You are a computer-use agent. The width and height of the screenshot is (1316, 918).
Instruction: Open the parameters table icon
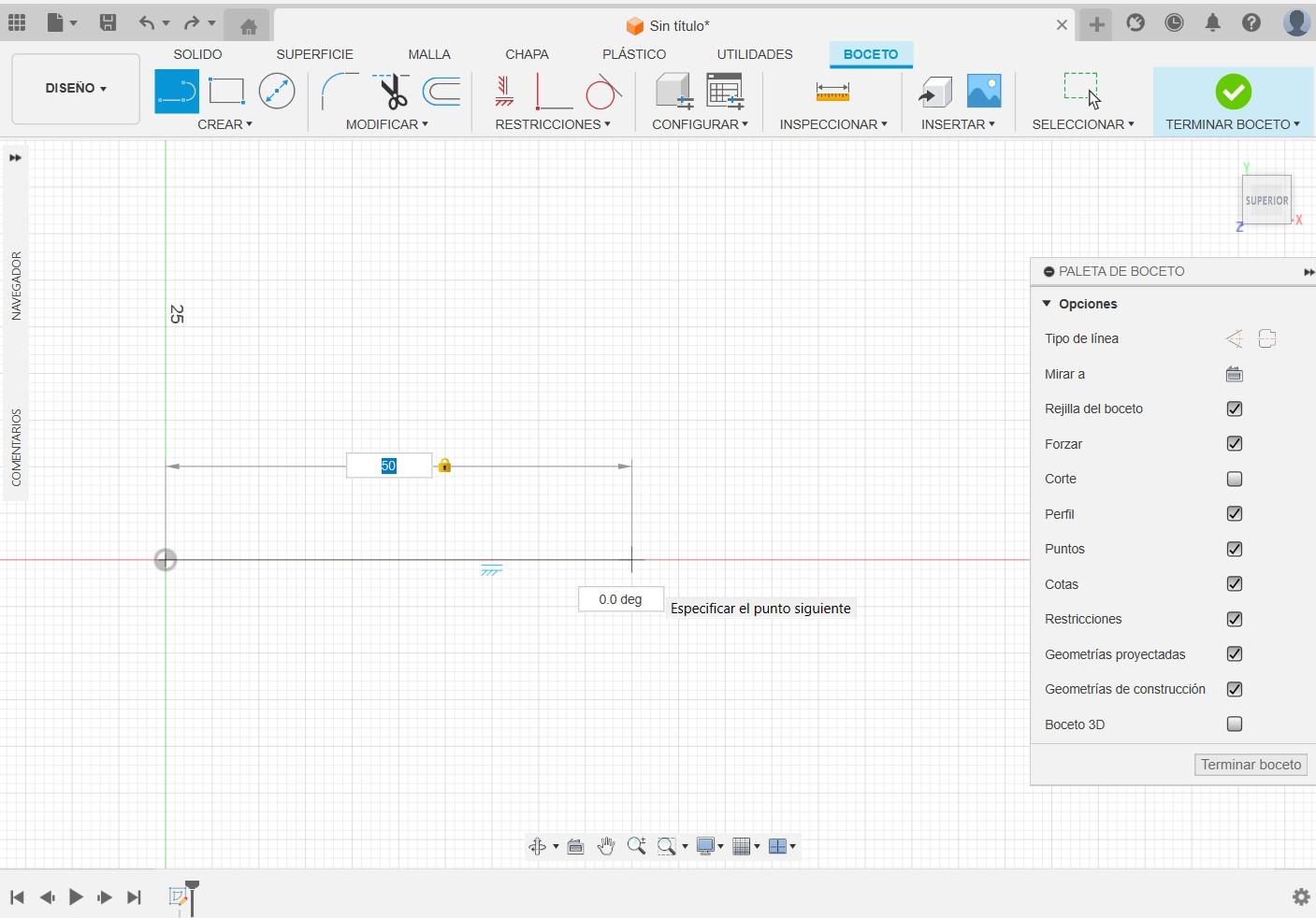tap(725, 92)
